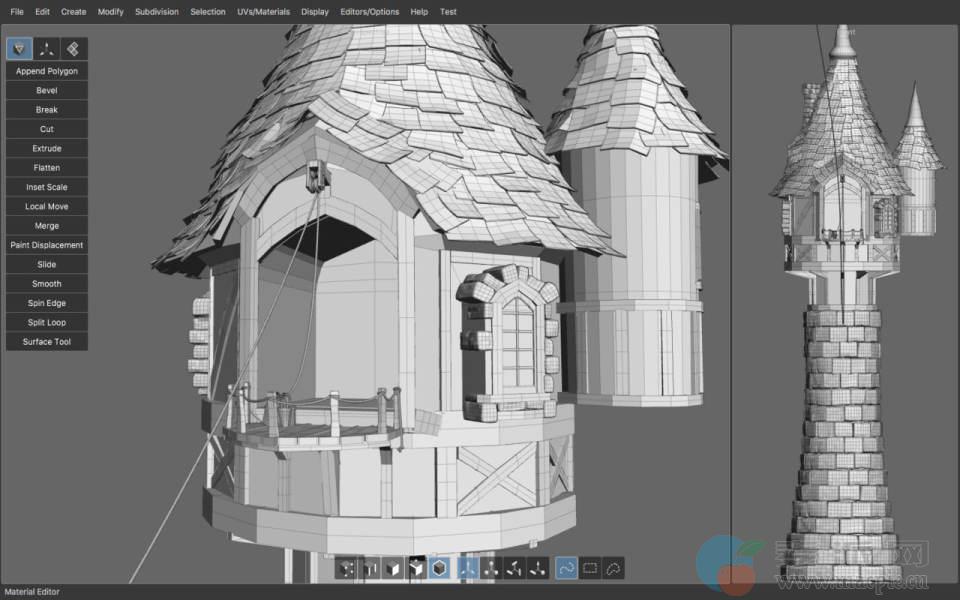The image size is (960, 600).
Task: Open Material Editor from the status bar
Action: [x=33, y=593]
